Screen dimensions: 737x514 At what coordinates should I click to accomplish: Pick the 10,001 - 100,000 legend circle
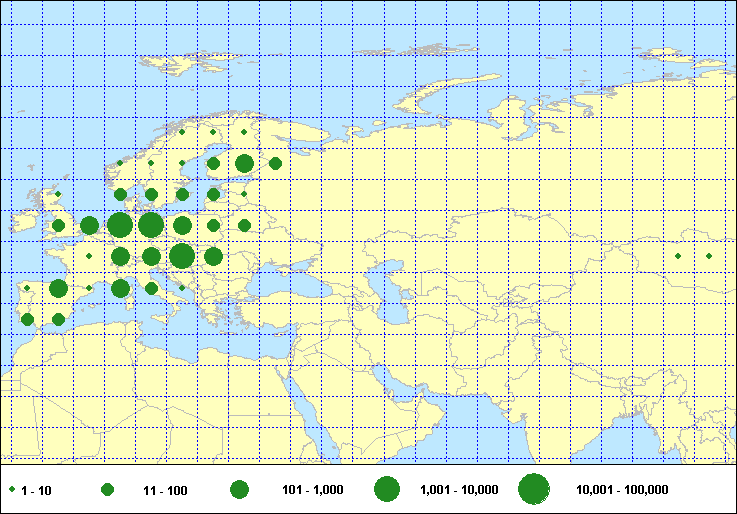(534, 489)
